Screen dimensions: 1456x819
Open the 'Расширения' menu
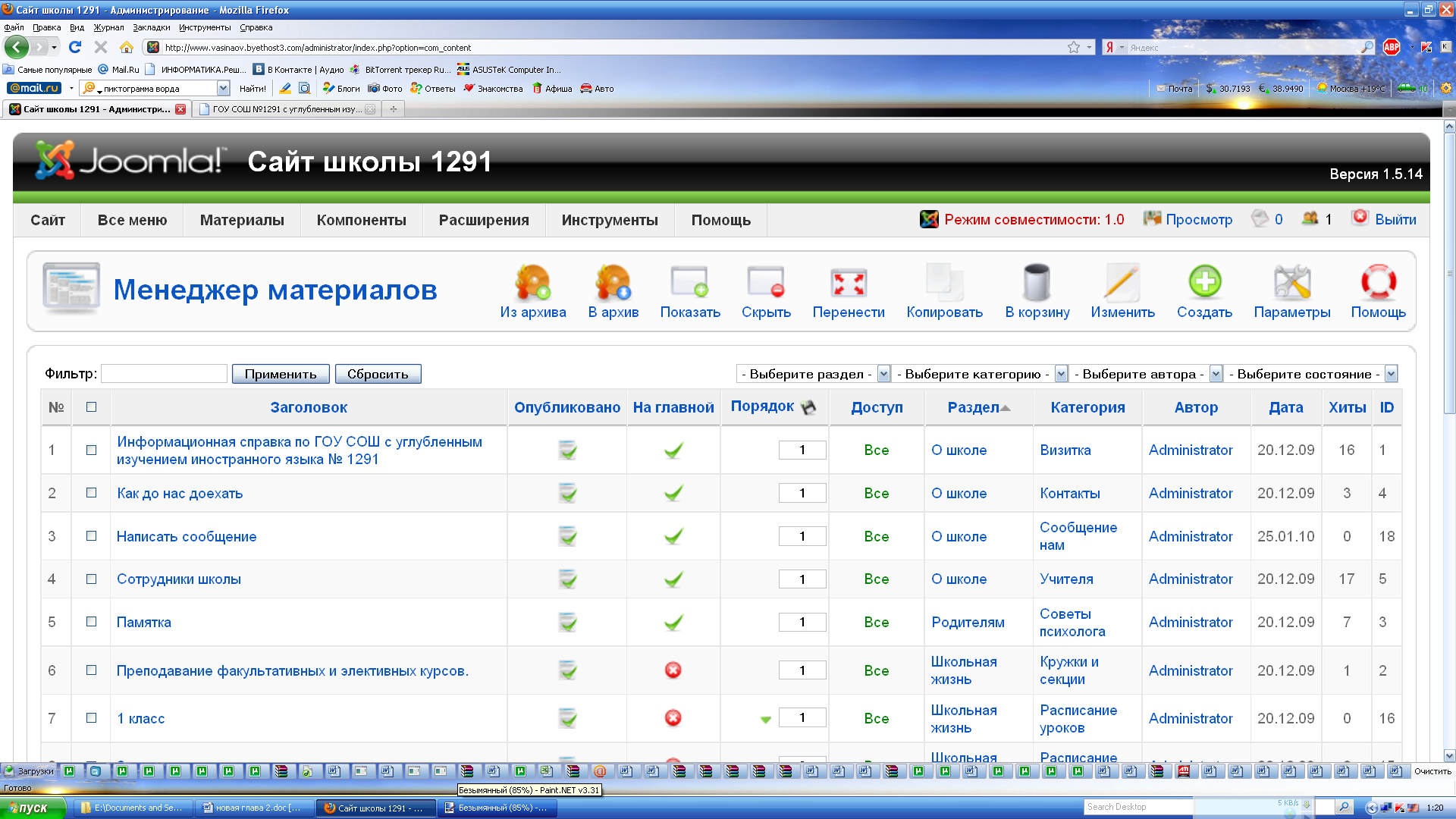[x=484, y=220]
